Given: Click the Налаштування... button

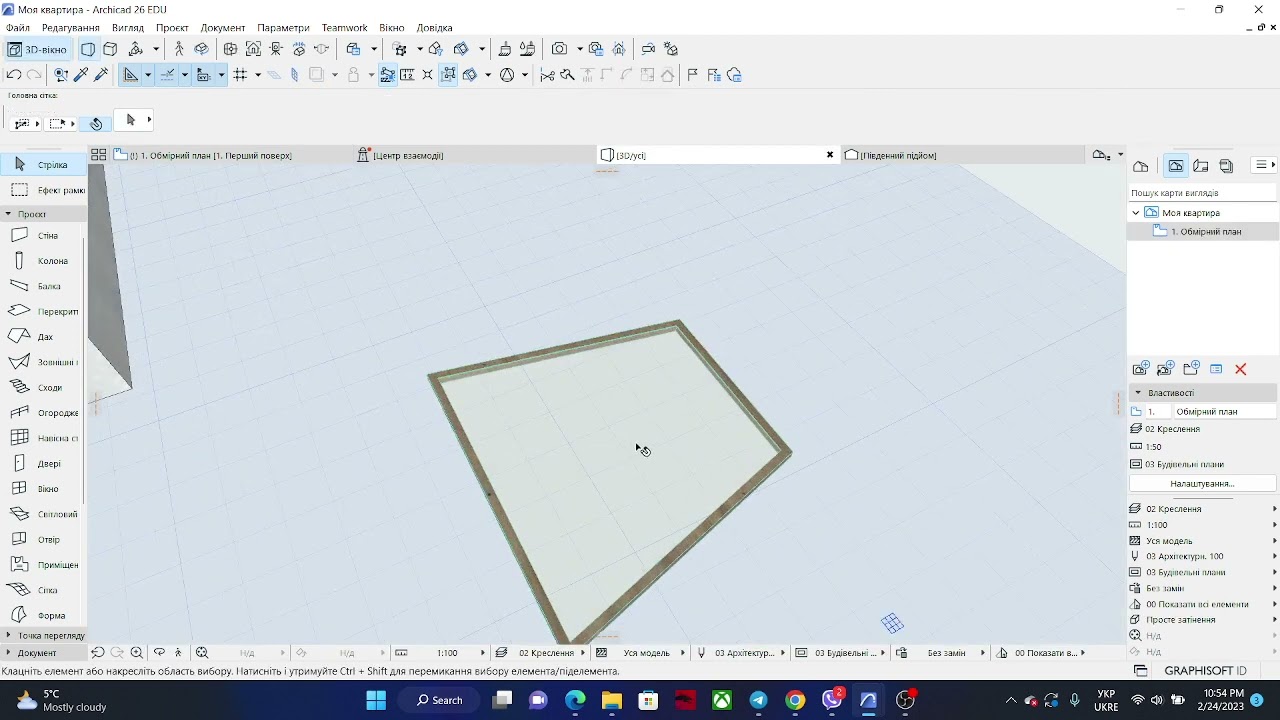Looking at the screenshot, I should click(x=1202, y=484).
